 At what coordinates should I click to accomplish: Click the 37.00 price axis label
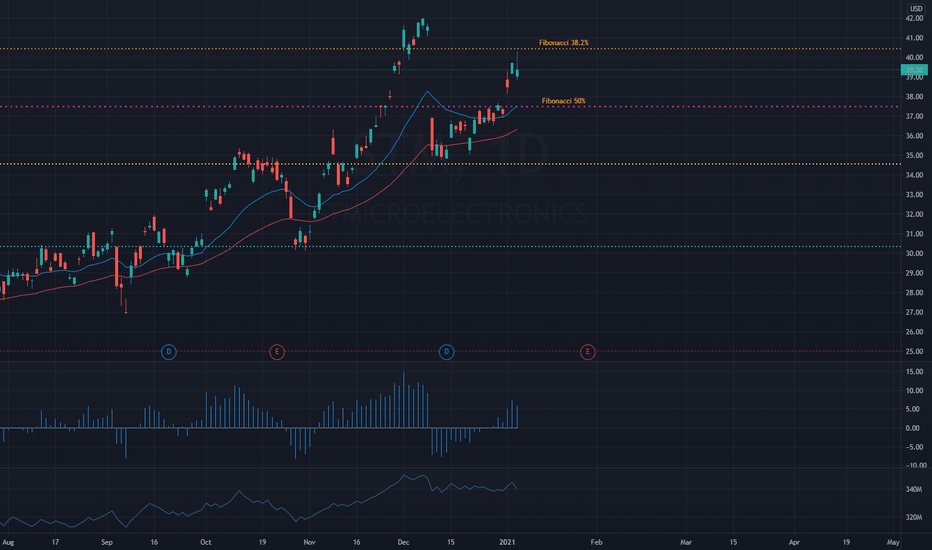914,117
